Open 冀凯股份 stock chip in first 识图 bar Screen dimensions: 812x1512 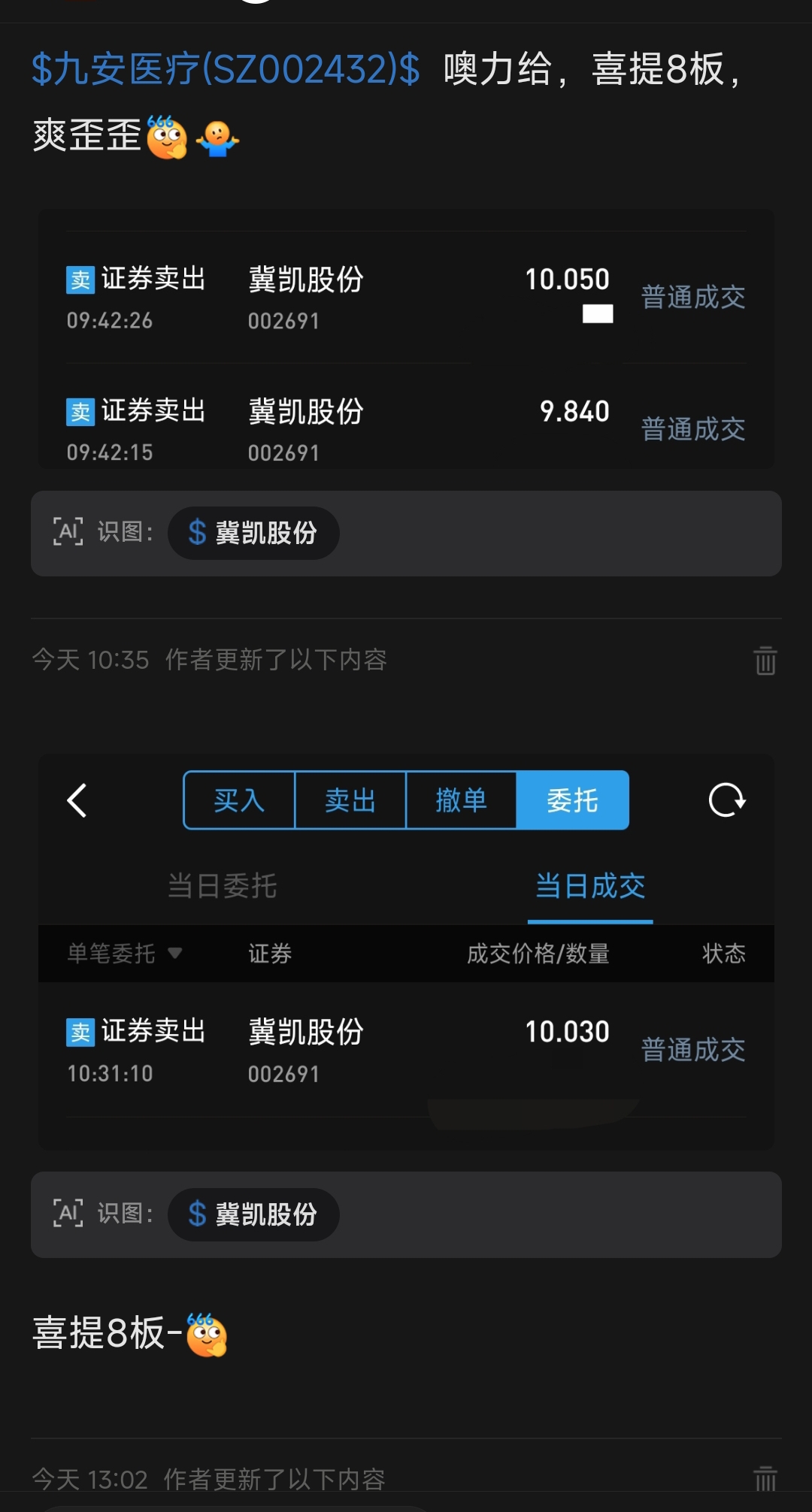click(x=253, y=533)
